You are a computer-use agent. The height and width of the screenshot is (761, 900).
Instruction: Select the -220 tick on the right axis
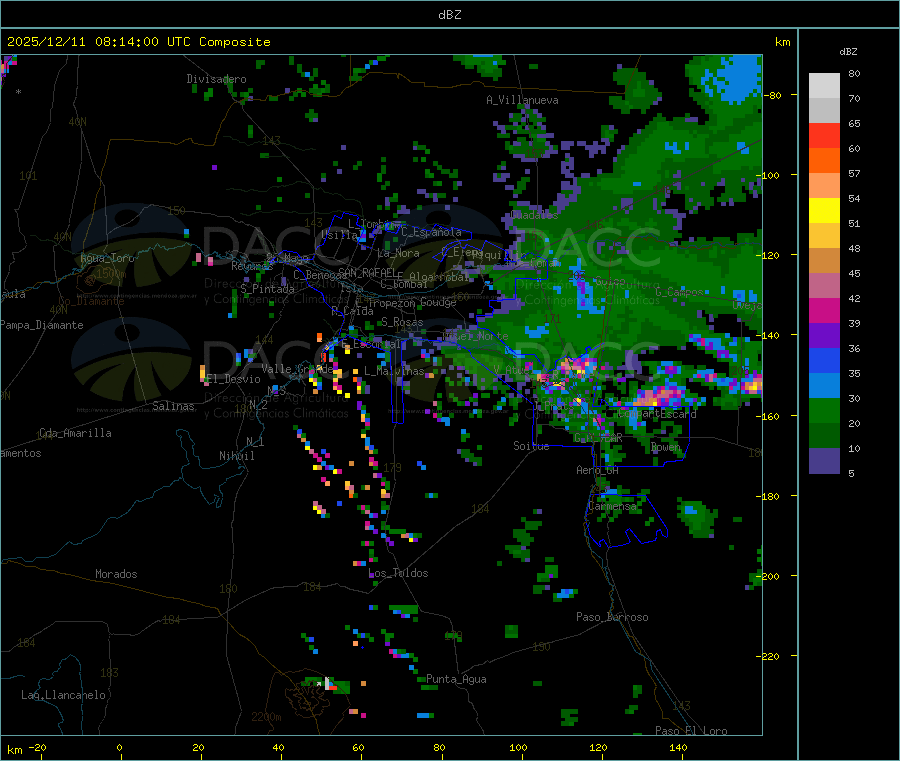769,656
